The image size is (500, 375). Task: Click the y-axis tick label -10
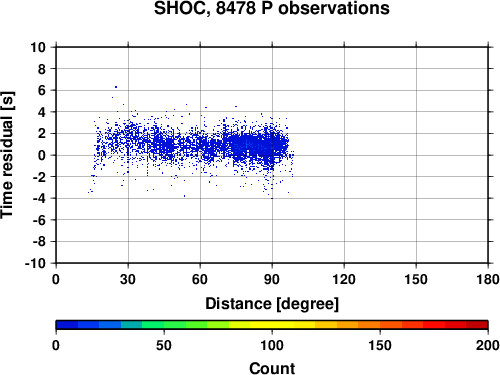coord(35,263)
